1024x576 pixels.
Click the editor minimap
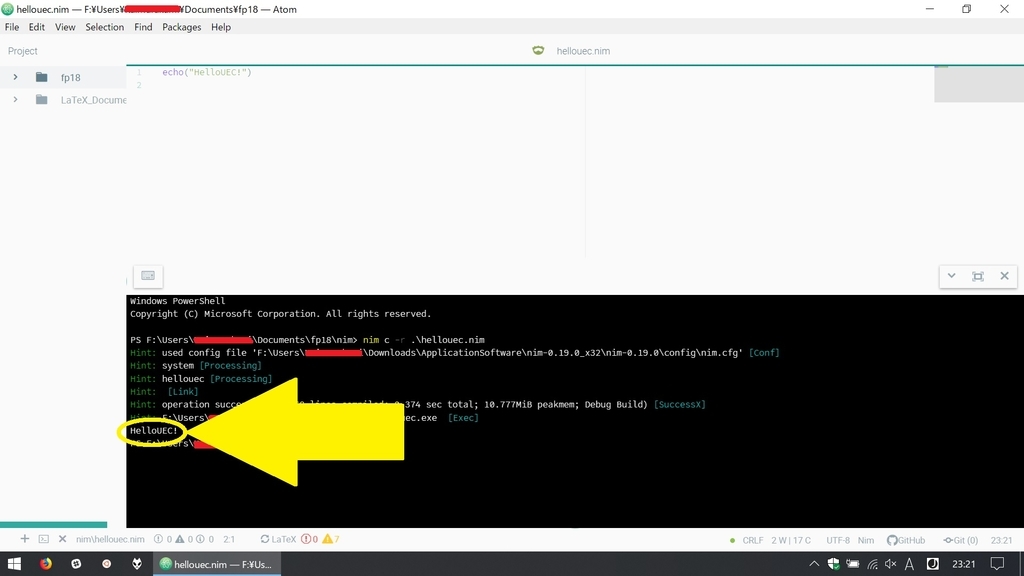pyautogui.click(x=978, y=84)
